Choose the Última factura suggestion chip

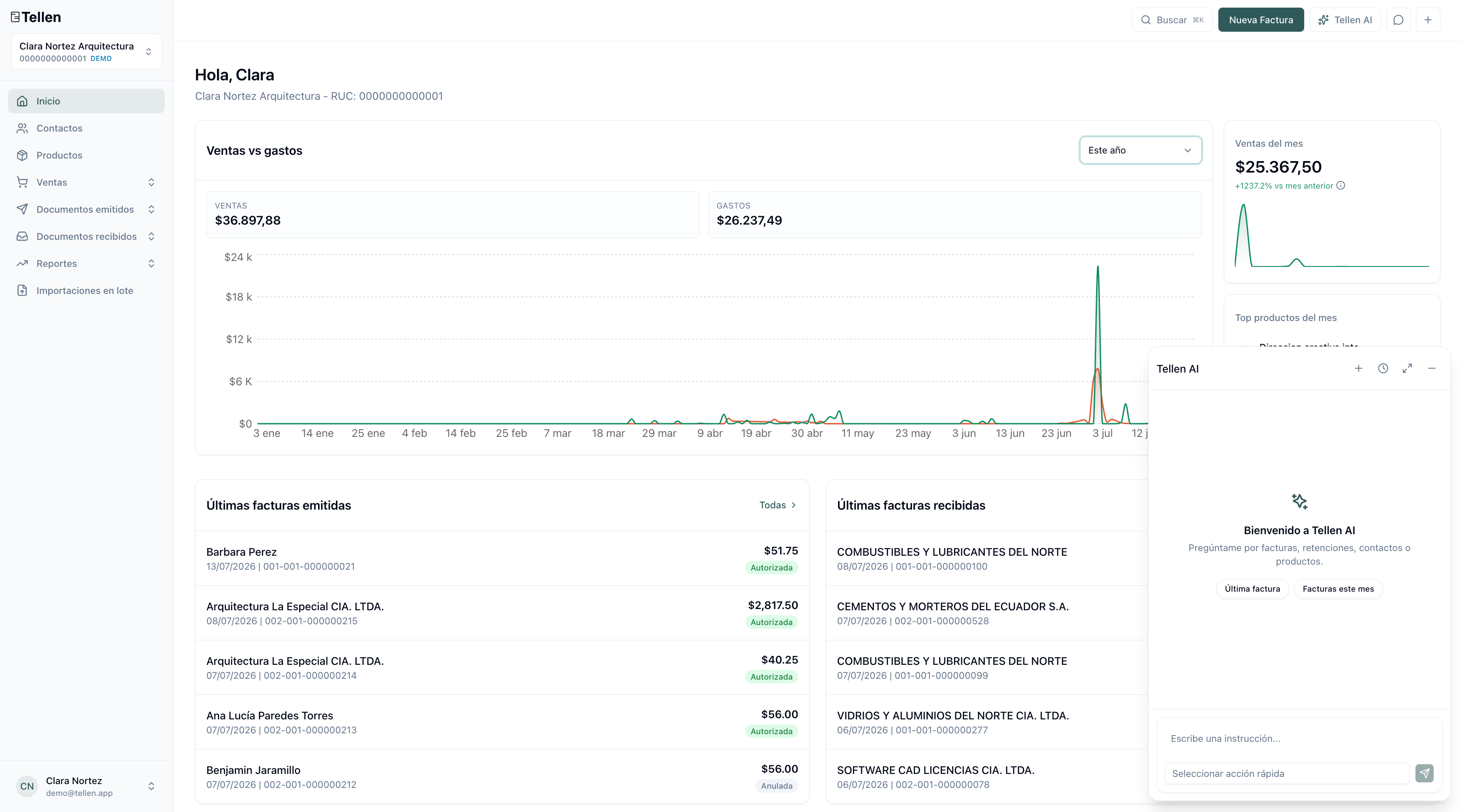coord(1252,588)
